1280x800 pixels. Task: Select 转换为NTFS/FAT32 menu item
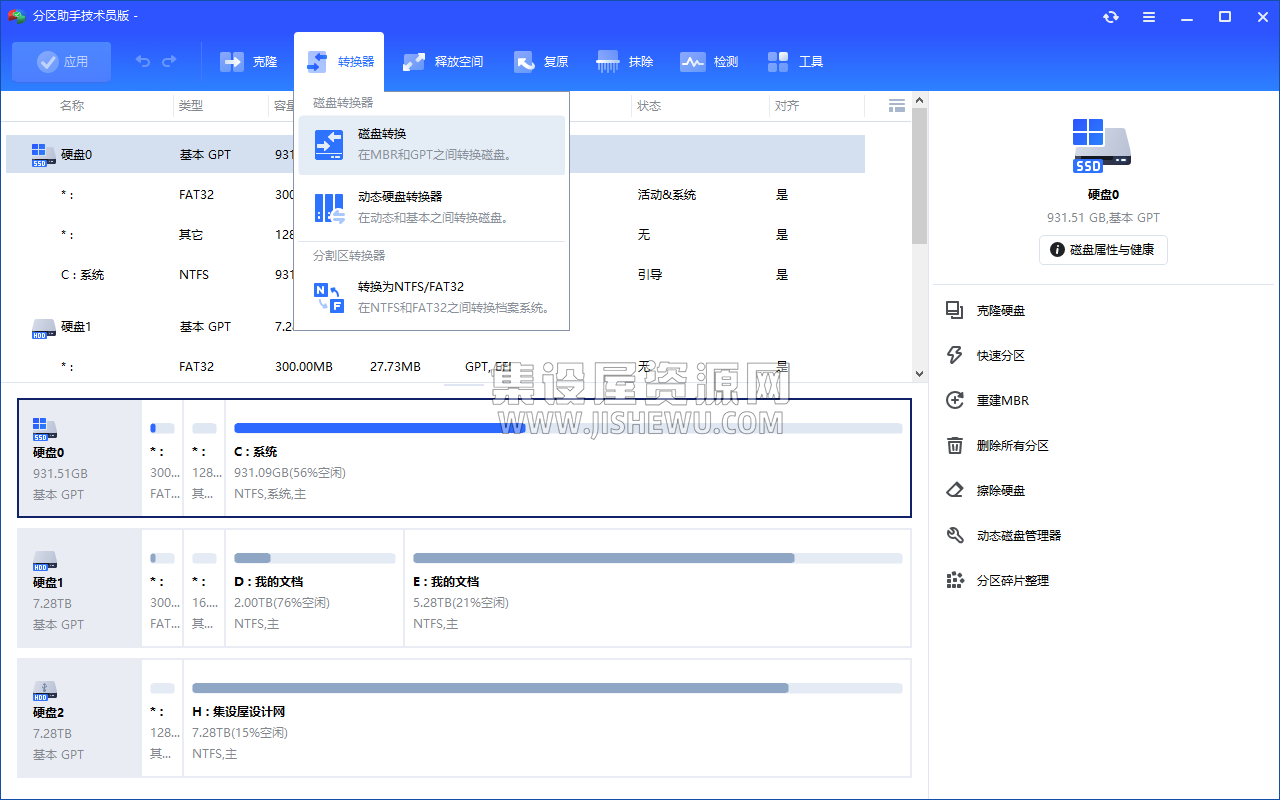[432, 297]
